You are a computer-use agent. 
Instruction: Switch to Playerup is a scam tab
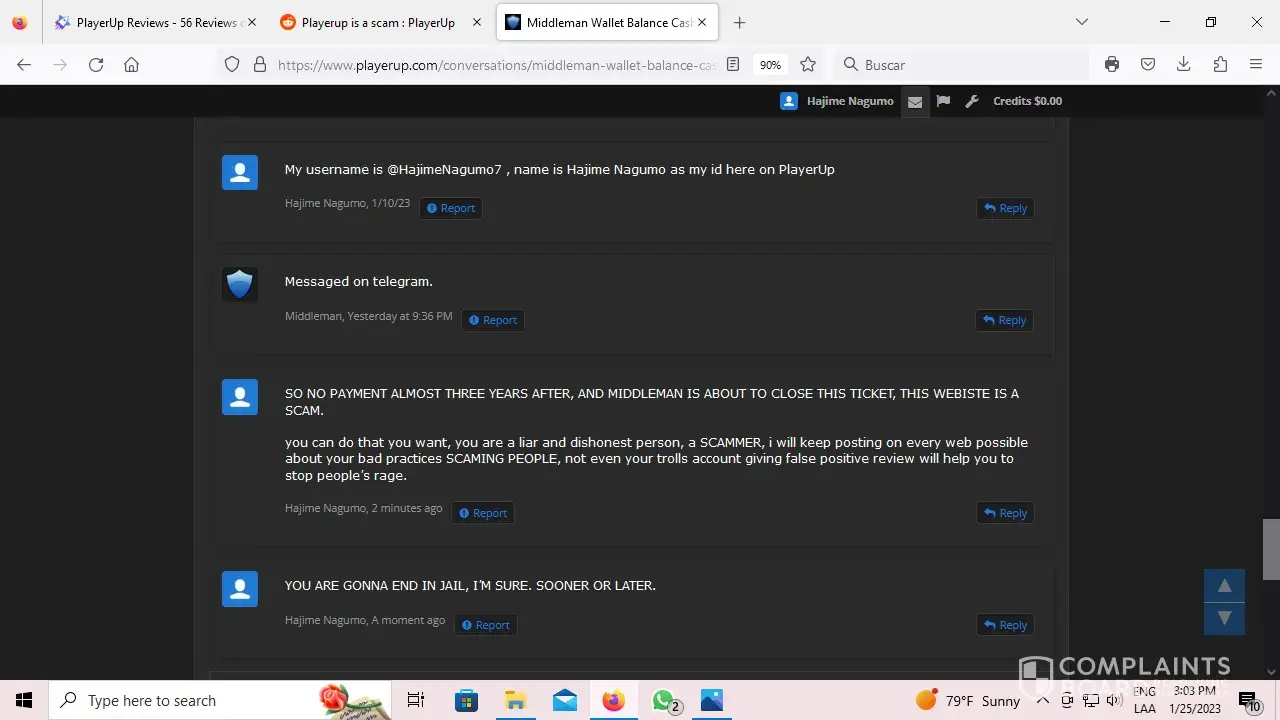point(378,22)
